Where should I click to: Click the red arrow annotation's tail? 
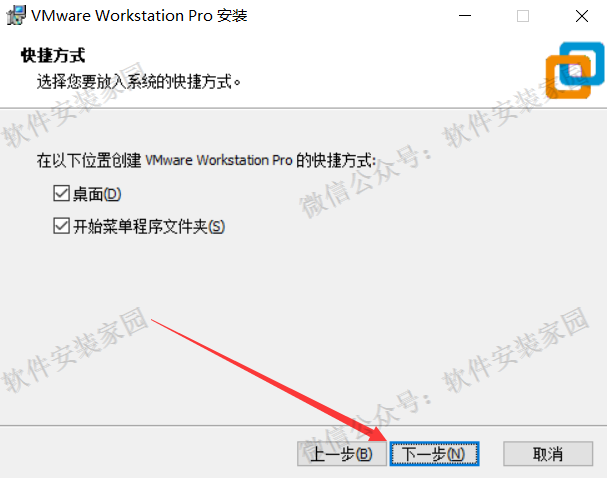pos(155,321)
